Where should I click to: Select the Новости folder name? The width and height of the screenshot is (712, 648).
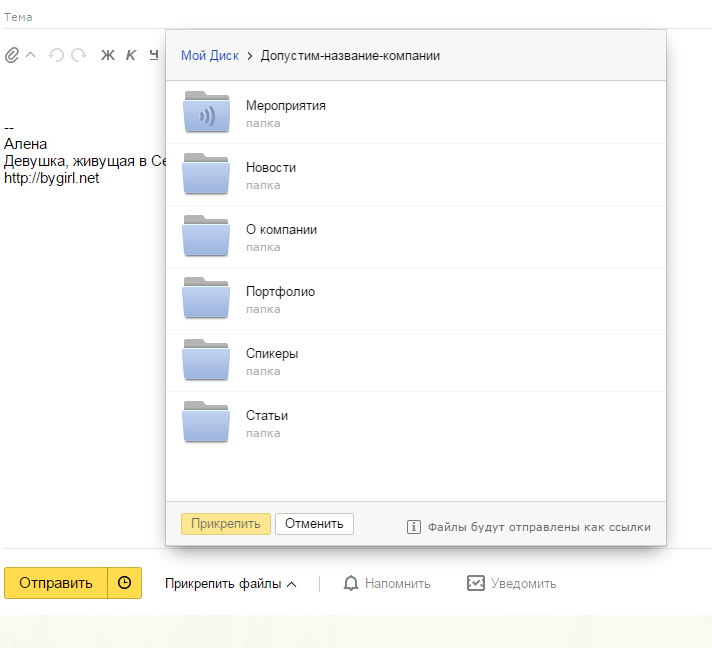click(x=271, y=168)
